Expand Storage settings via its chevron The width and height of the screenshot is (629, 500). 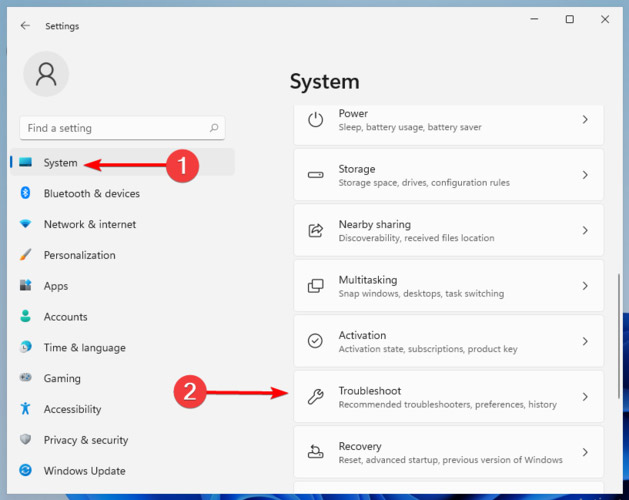[585, 175]
